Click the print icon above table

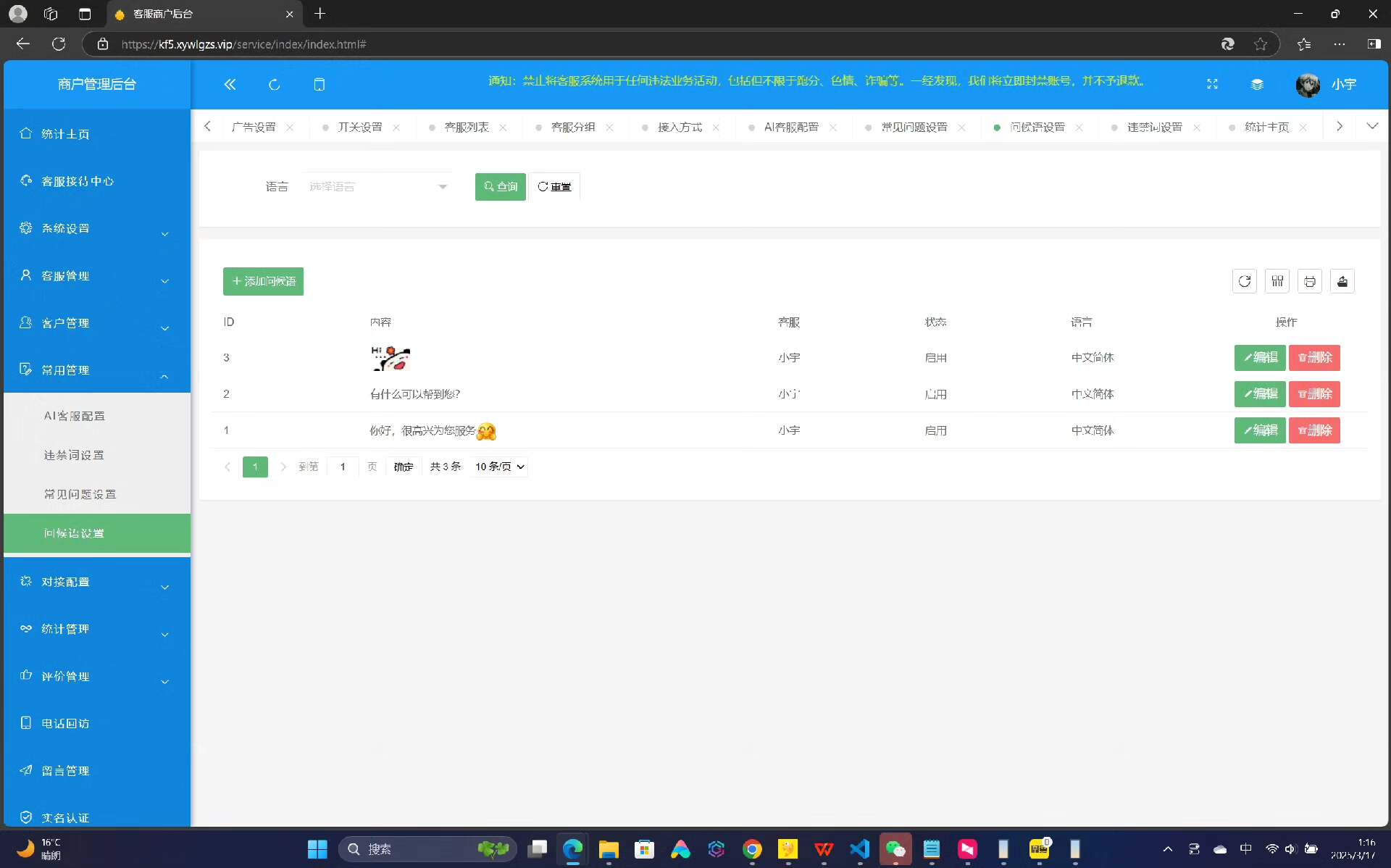click(1309, 281)
